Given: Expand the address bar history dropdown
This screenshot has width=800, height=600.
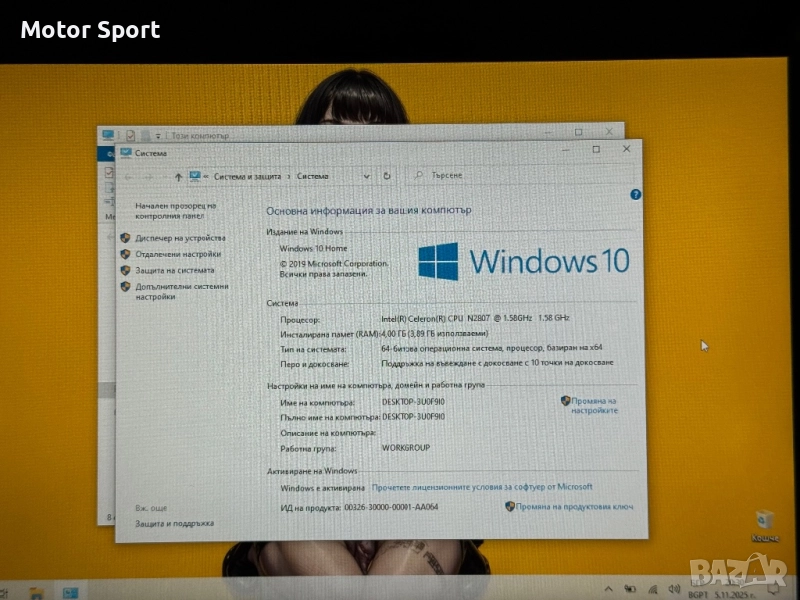Looking at the screenshot, I should pyautogui.click(x=367, y=176).
